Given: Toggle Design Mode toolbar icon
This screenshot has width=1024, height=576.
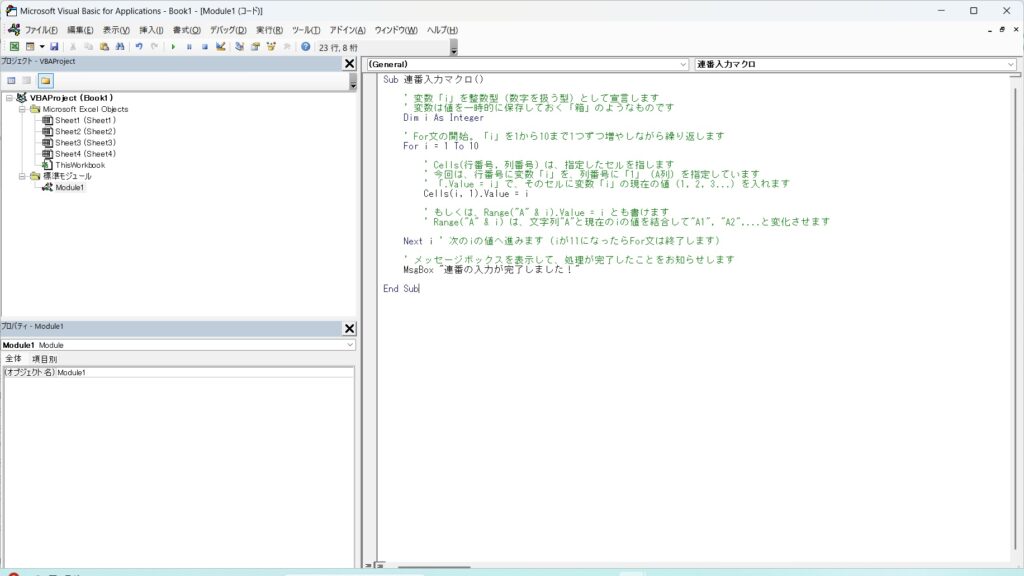Looking at the screenshot, I should (x=222, y=46).
